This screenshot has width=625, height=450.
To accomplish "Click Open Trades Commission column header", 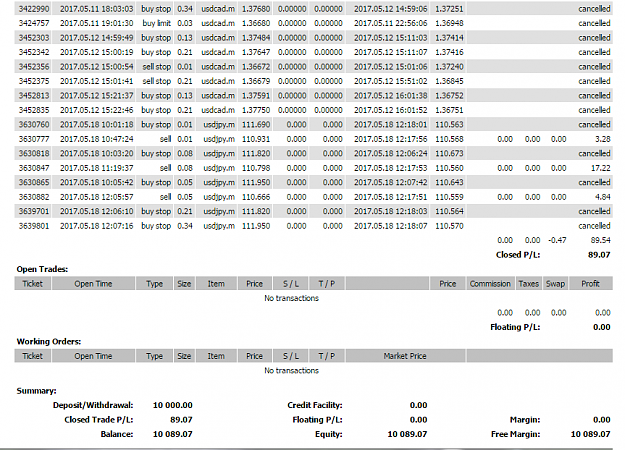I will [x=490, y=284].
